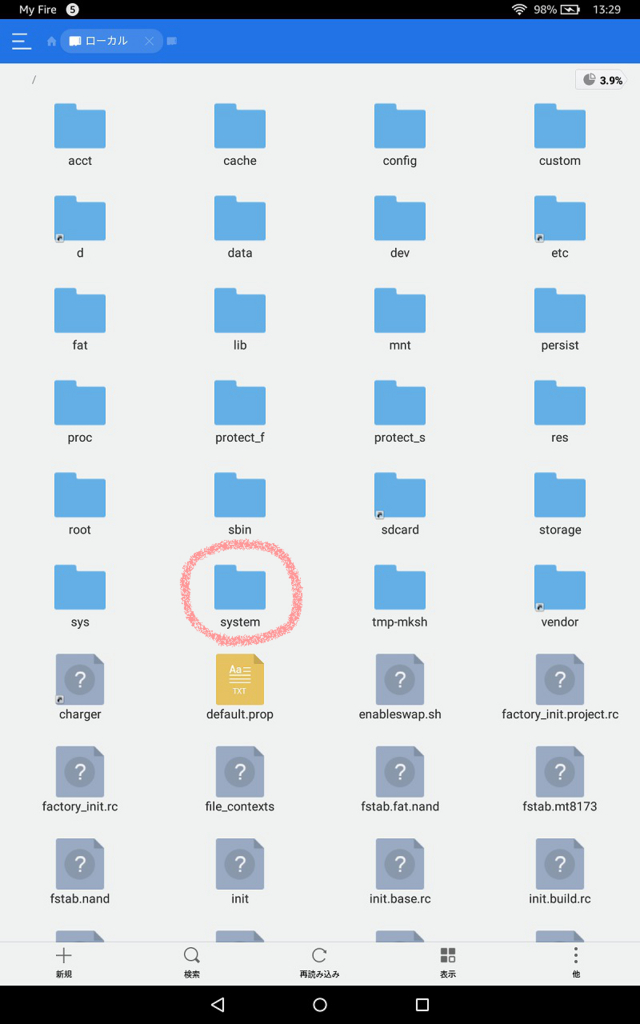Open the config folder
The height and width of the screenshot is (1024, 640).
pos(400,135)
